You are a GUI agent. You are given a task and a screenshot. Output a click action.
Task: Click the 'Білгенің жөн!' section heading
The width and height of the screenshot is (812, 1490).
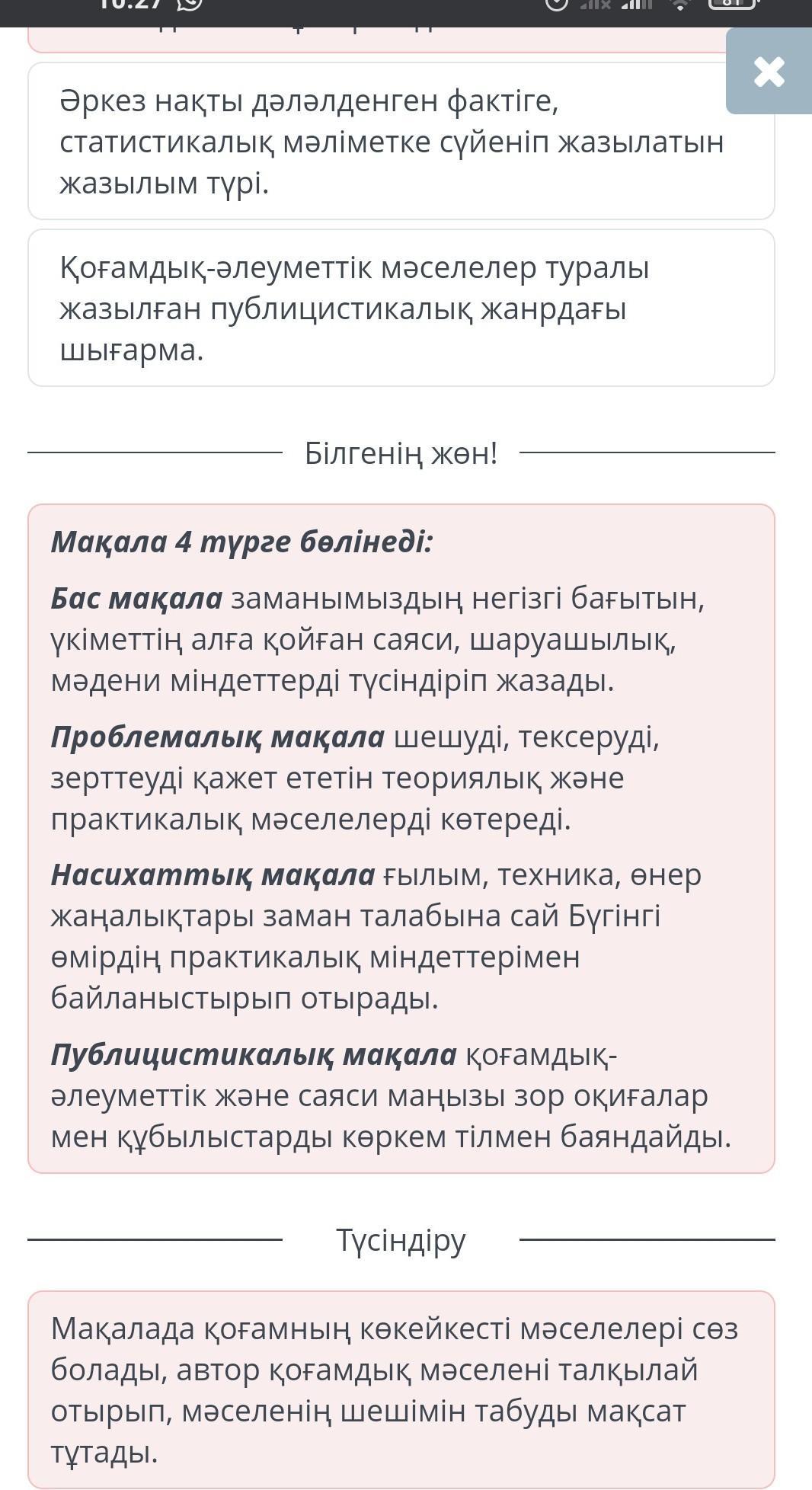(x=401, y=453)
